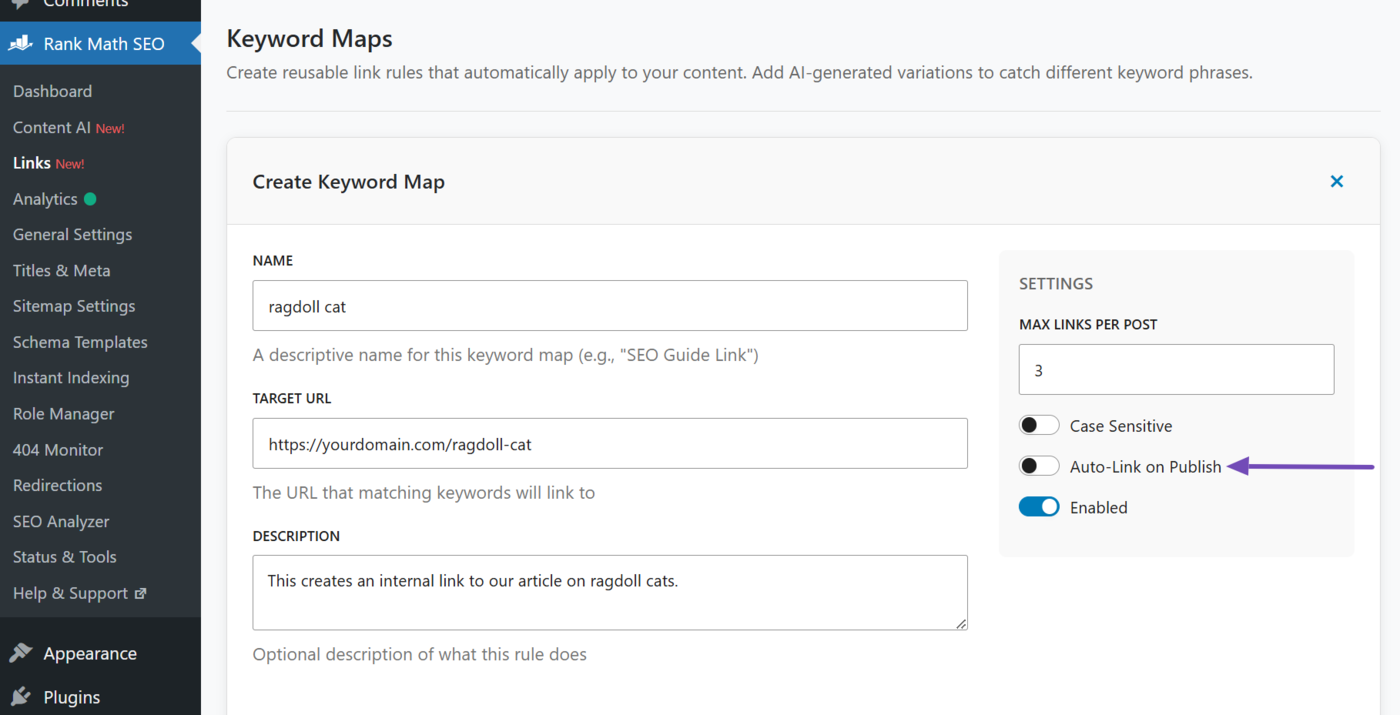
Task: Click the Appearance paintbrush icon
Action: (22, 653)
